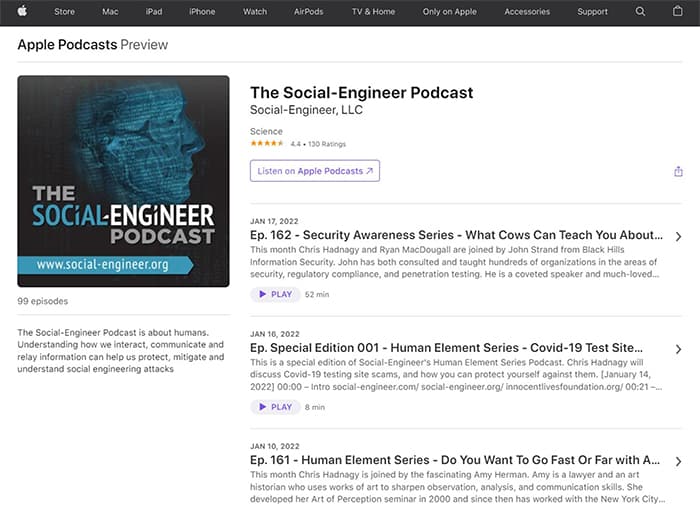Play Special Edition 001 Covid-19 episode

coord(275,407)
